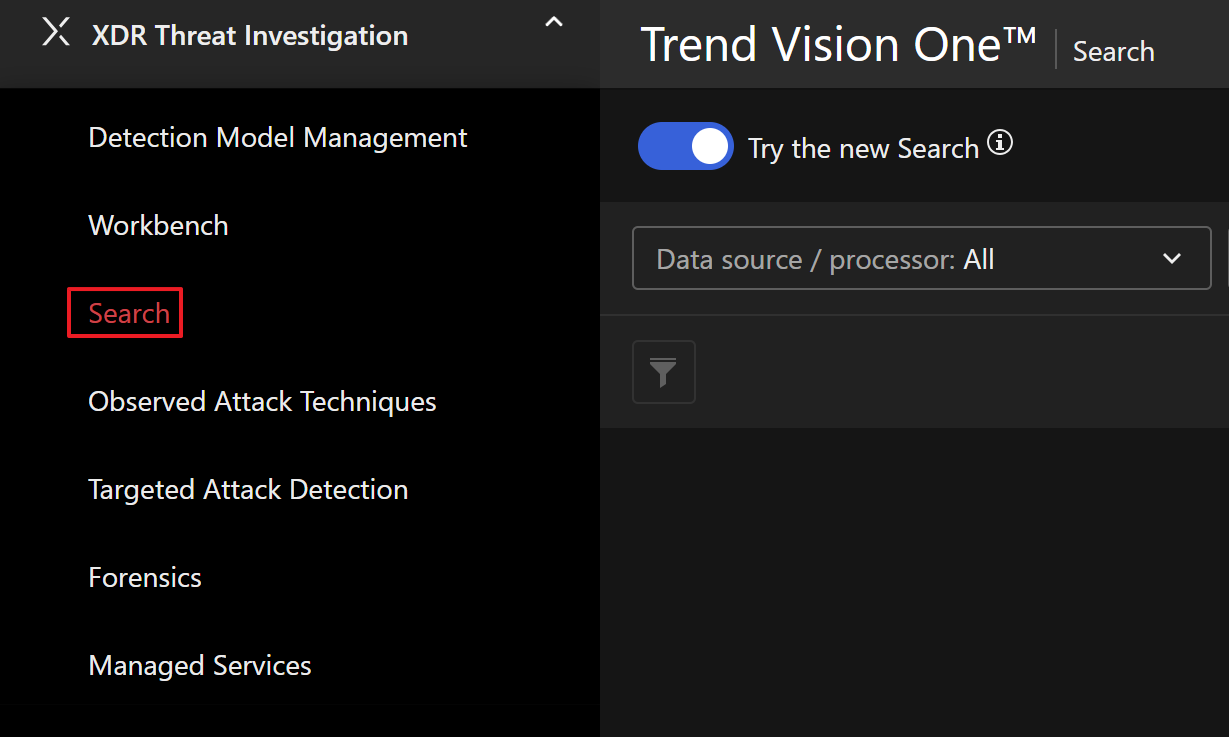
Task: Navigate to Targeted Attack Detection
Action: click(x=248, y=490)
